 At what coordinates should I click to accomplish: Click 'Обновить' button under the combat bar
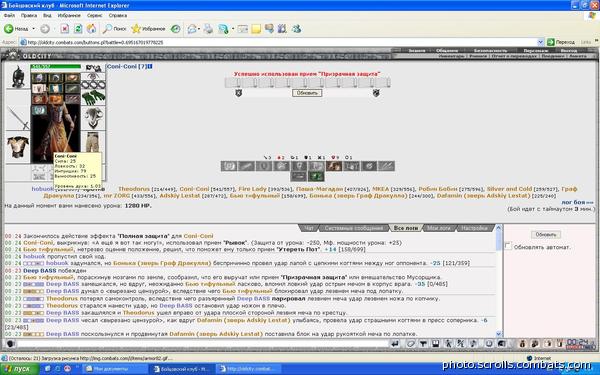pyautogui.click(x=307, y=93)
